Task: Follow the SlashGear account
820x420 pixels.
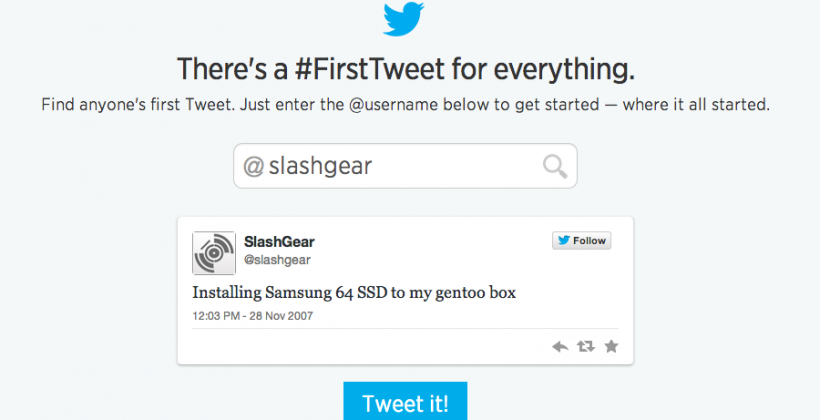Action: [x=581, y=241]
